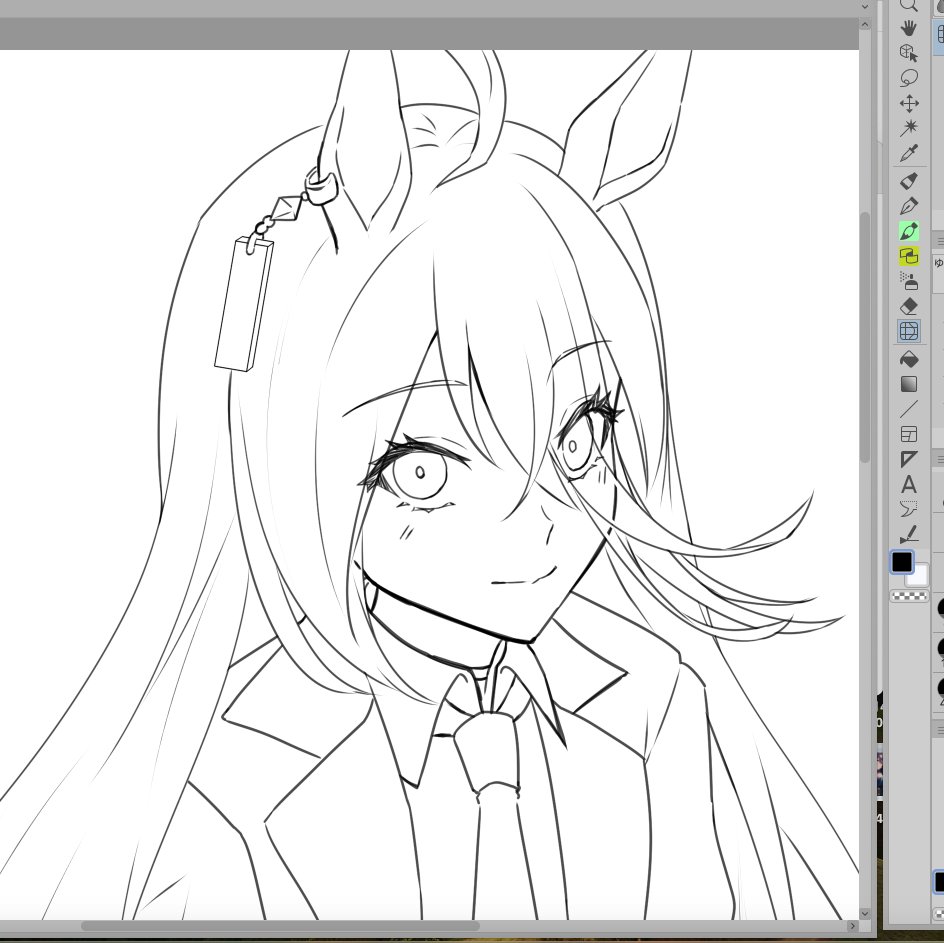Select the Fill bucket tool
This screenshot has height=943, width=944.
click(x=908, y=359)
